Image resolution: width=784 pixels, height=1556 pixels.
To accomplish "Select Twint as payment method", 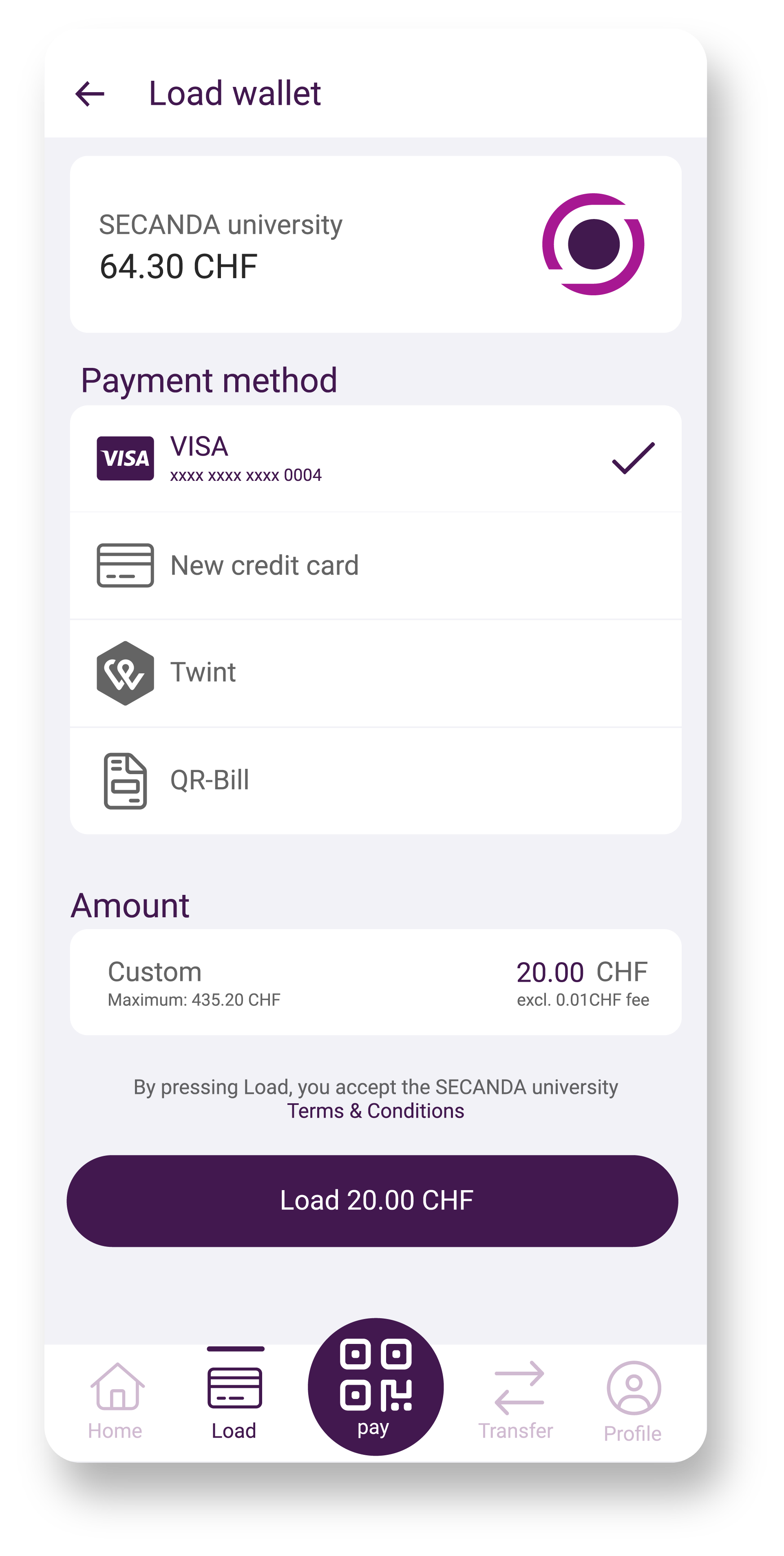I will coord(375,673).
